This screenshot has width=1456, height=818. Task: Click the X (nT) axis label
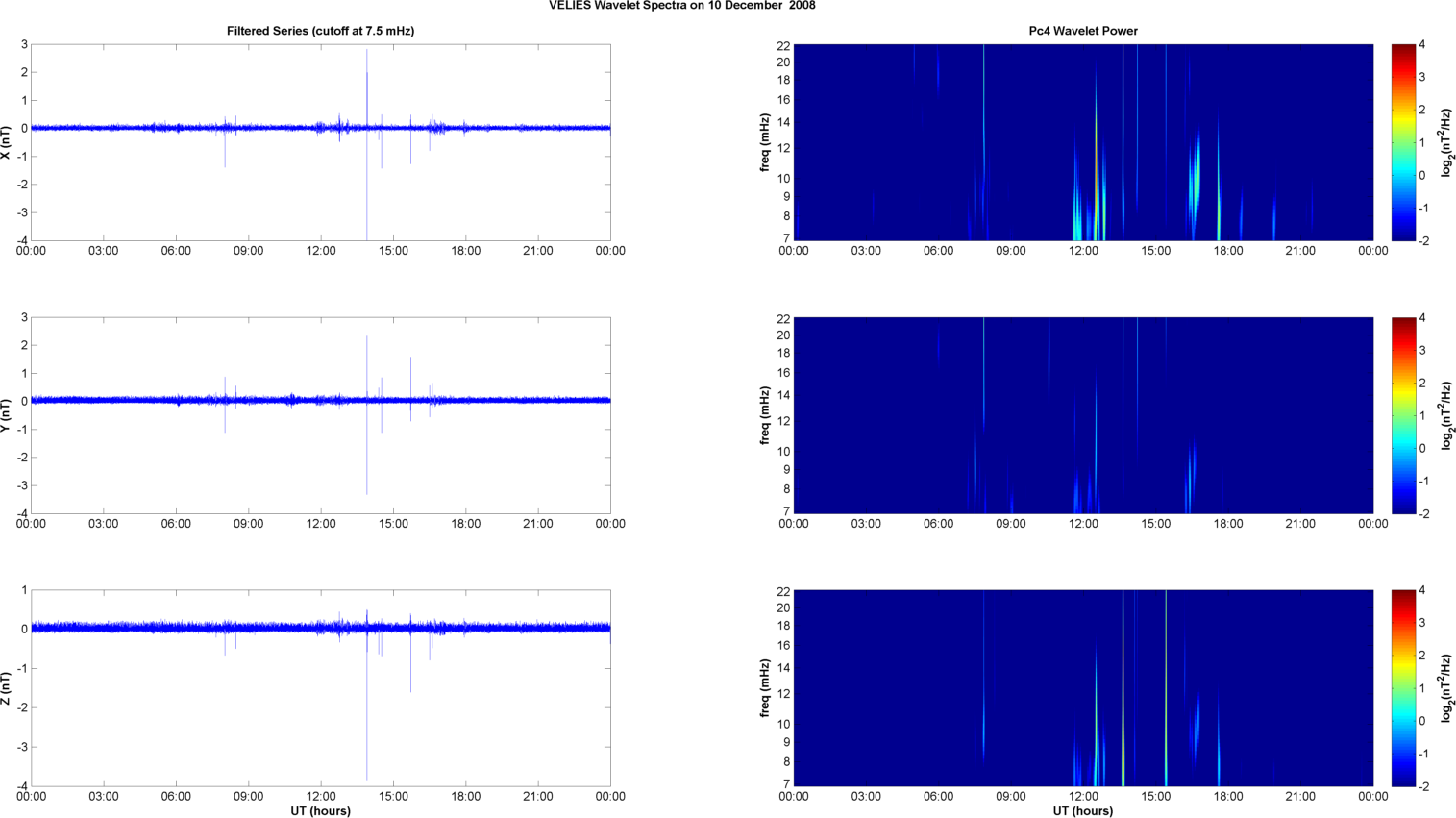point(6,142)
